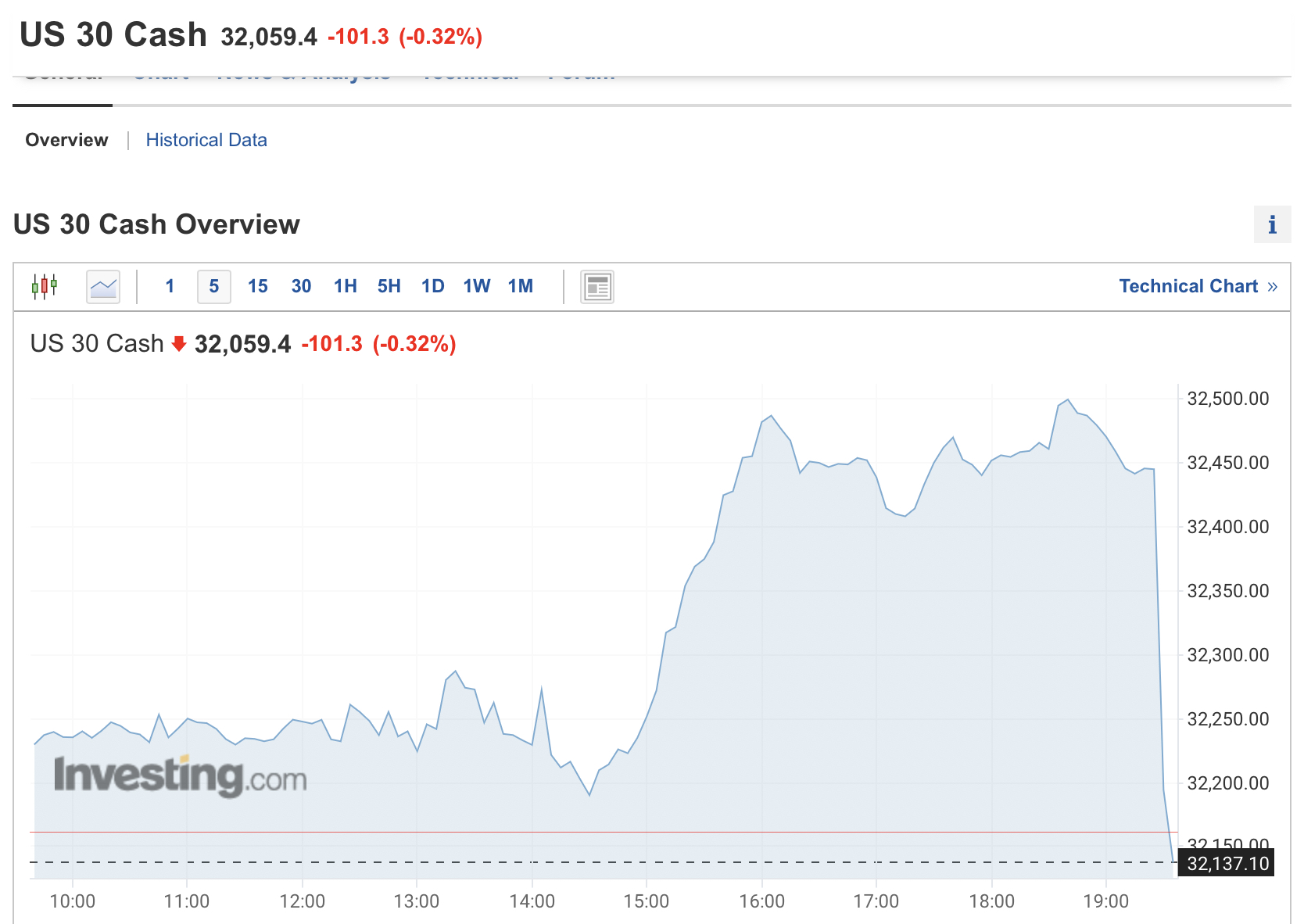This screenshot has height=924, width=1304.
Task: Switch chart to 1M timeframe
Action: click(520, 286)
